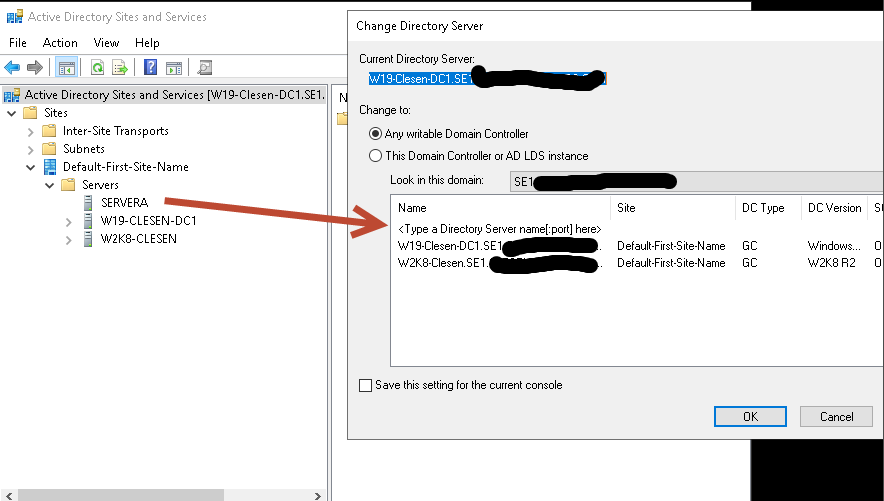Collapse the Default-First-Site-Name node

point(30,167)
